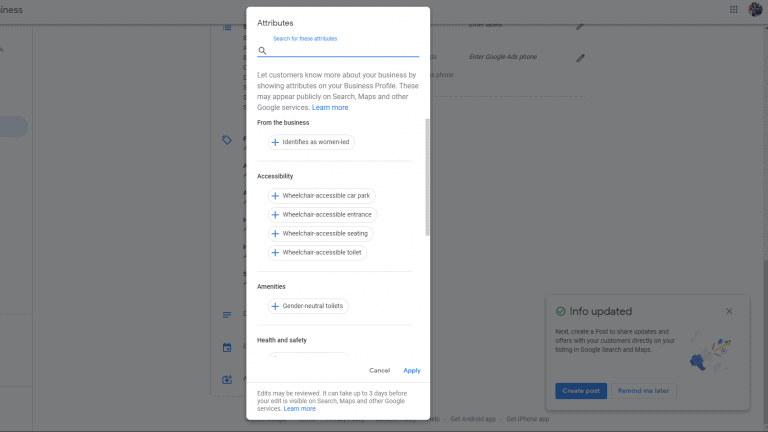768x432 pixels.
Task: Add Wheelchair-accessible toilet attribute
Action: (x=317, y=253)
